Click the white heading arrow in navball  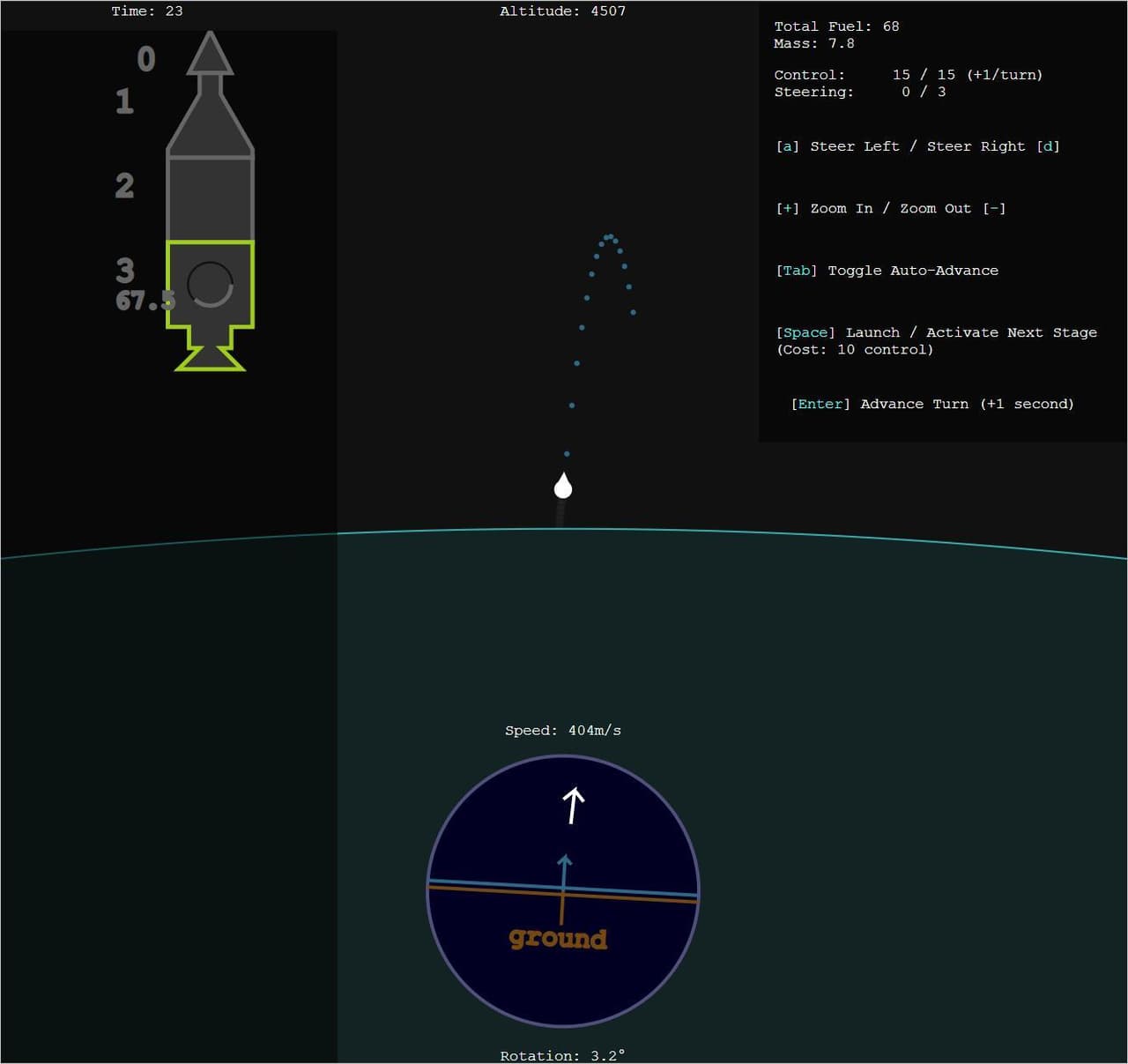pyautogui.click(x=574, y=805)
